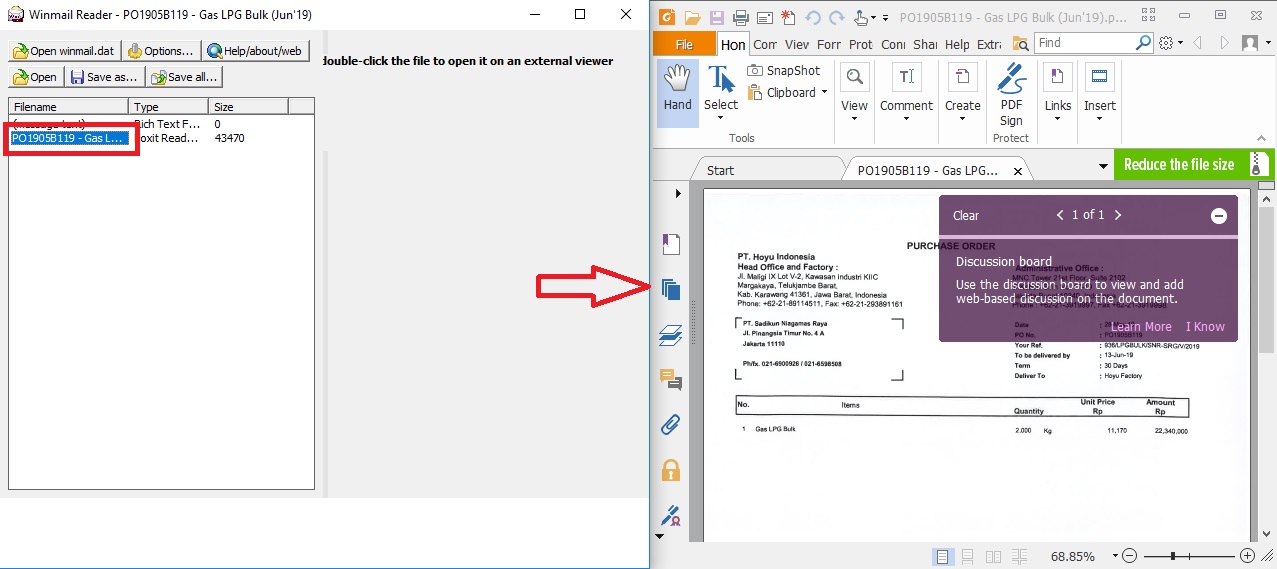The height and width of the screenshot is (569, 1277).
Task: Select continuous page view mode
Action: (967, 556)
